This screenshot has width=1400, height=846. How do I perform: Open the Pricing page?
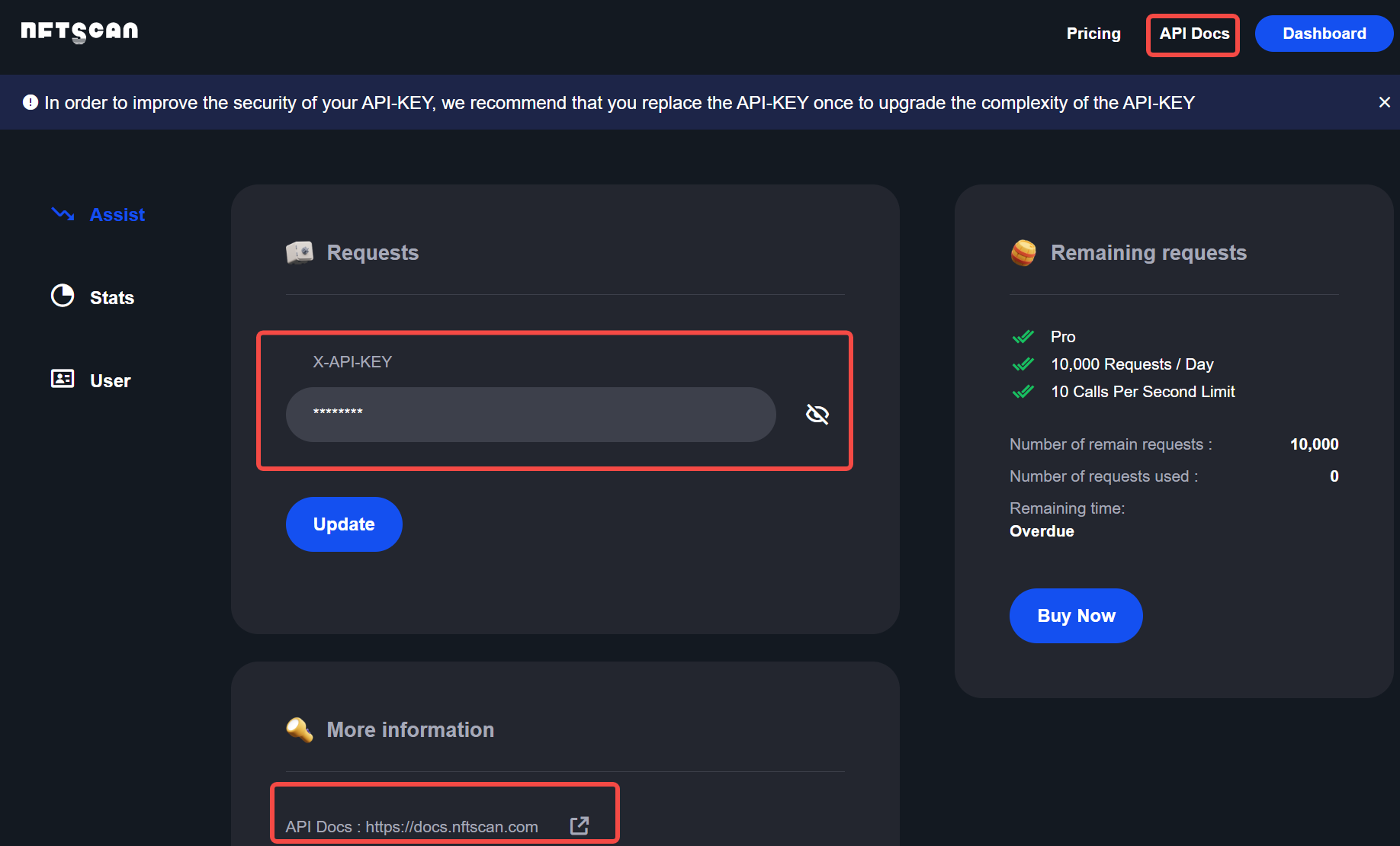coord(1093,34)
